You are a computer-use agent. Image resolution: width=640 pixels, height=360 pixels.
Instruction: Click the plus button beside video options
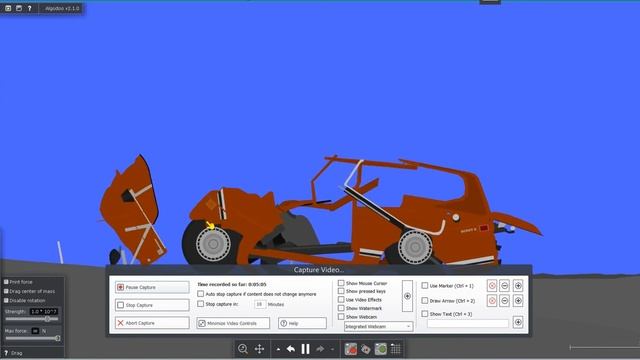(407, 296)
